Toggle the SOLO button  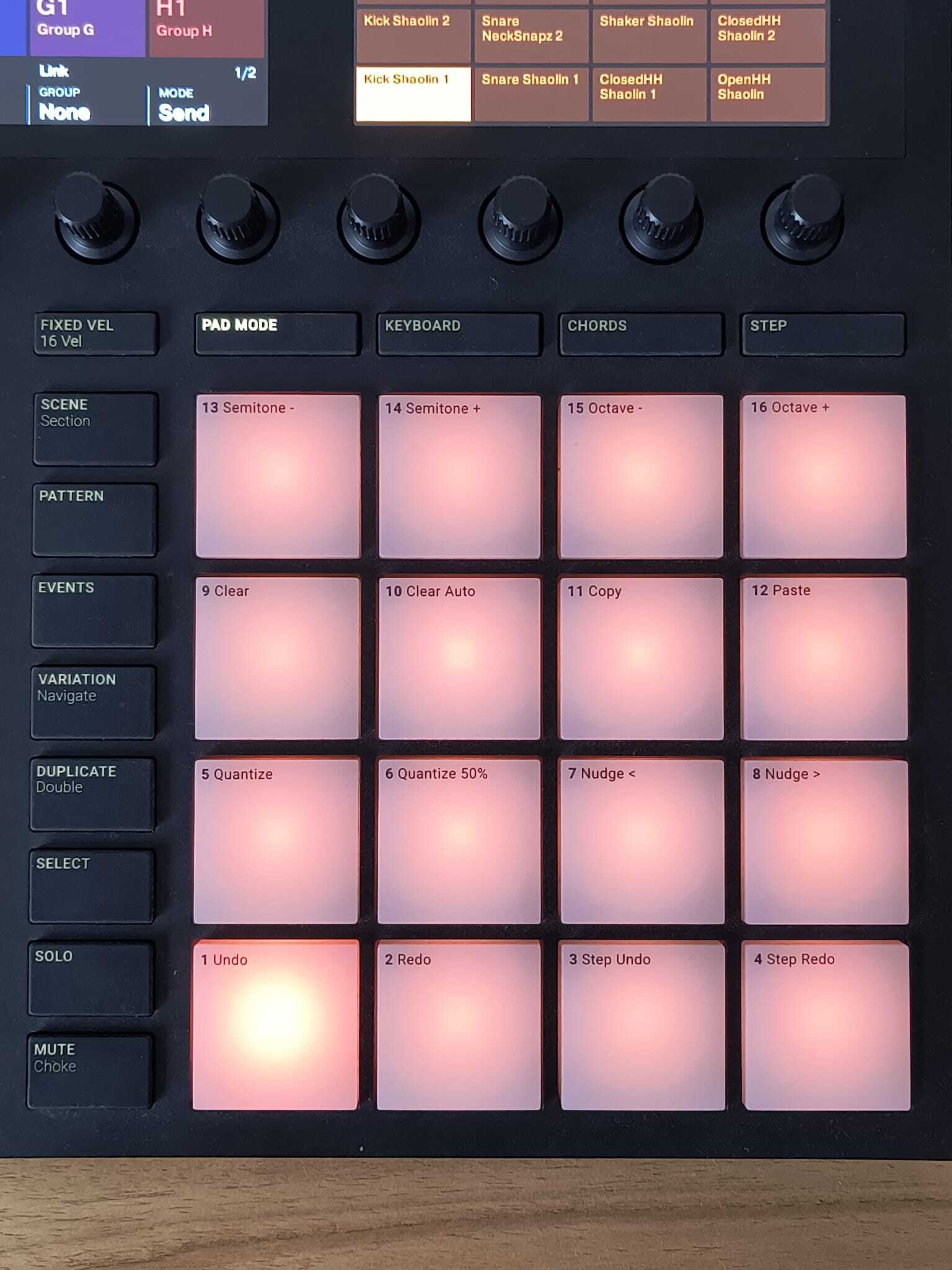point(91,979)
